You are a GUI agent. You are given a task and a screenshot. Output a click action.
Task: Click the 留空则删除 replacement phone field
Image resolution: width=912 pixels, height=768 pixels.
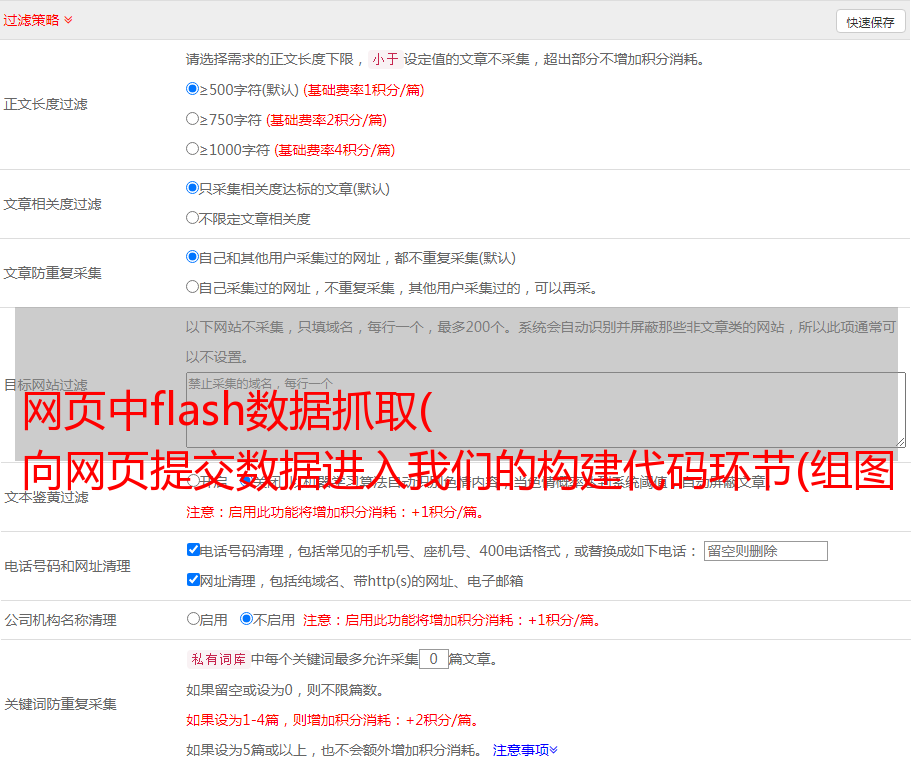(765, 551)
